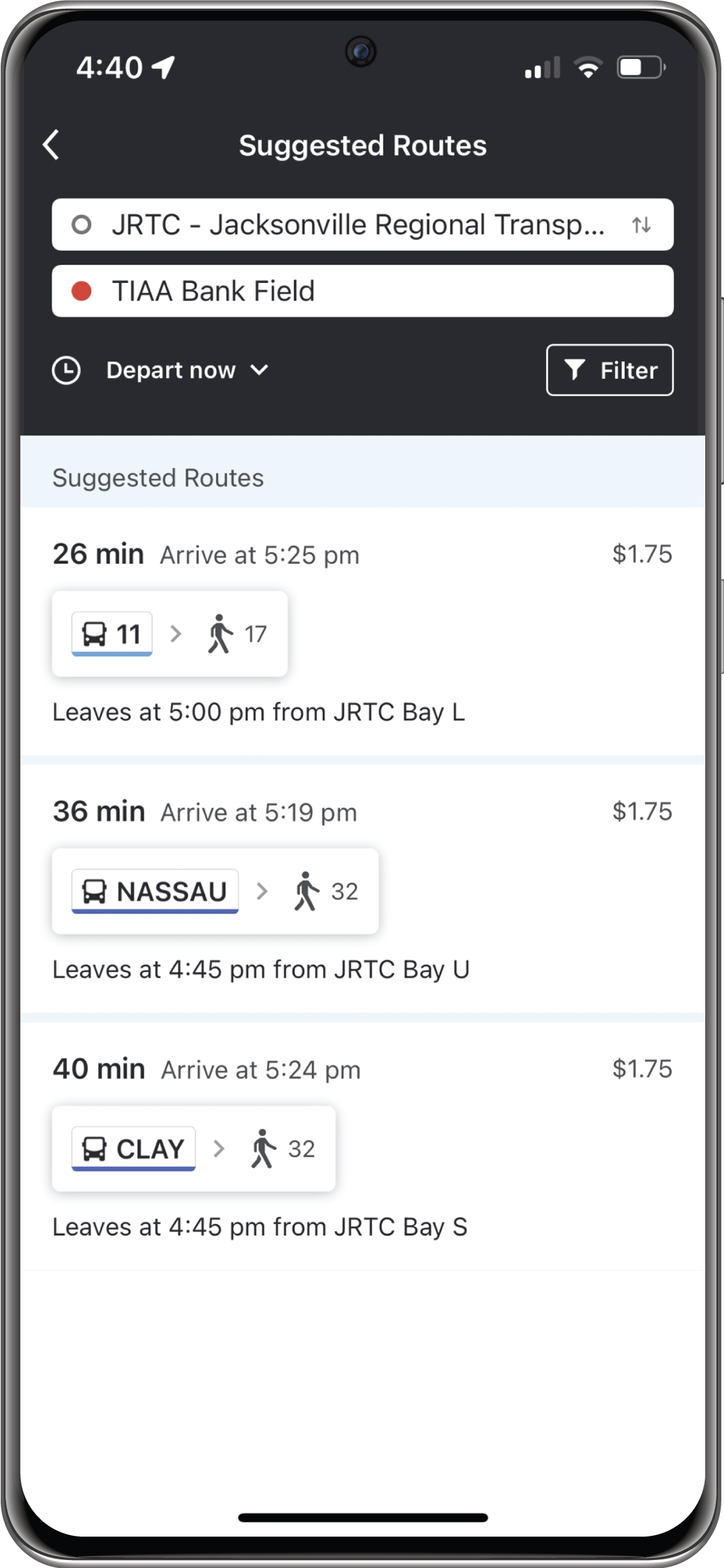This screenshot has height=1568, width=724.
Task: Tap the walking icon in CLAY route
Action: point(263,1149)
